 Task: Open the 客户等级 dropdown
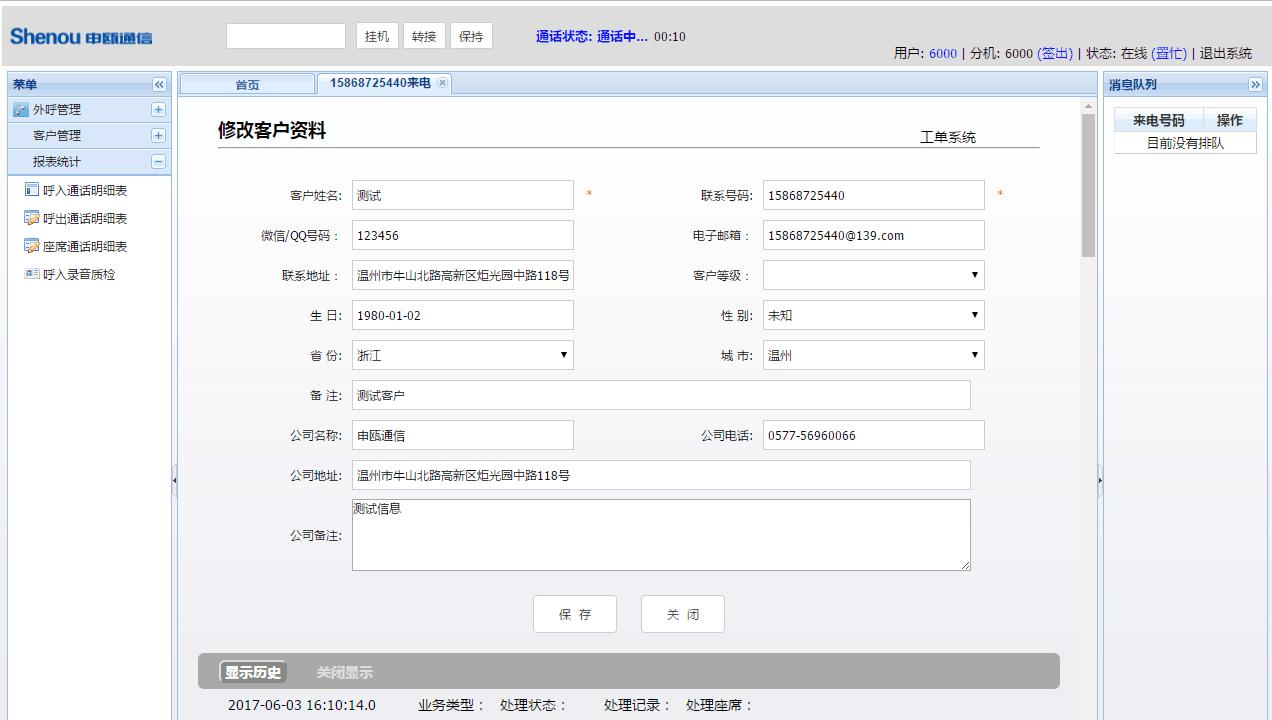(974, 274)
